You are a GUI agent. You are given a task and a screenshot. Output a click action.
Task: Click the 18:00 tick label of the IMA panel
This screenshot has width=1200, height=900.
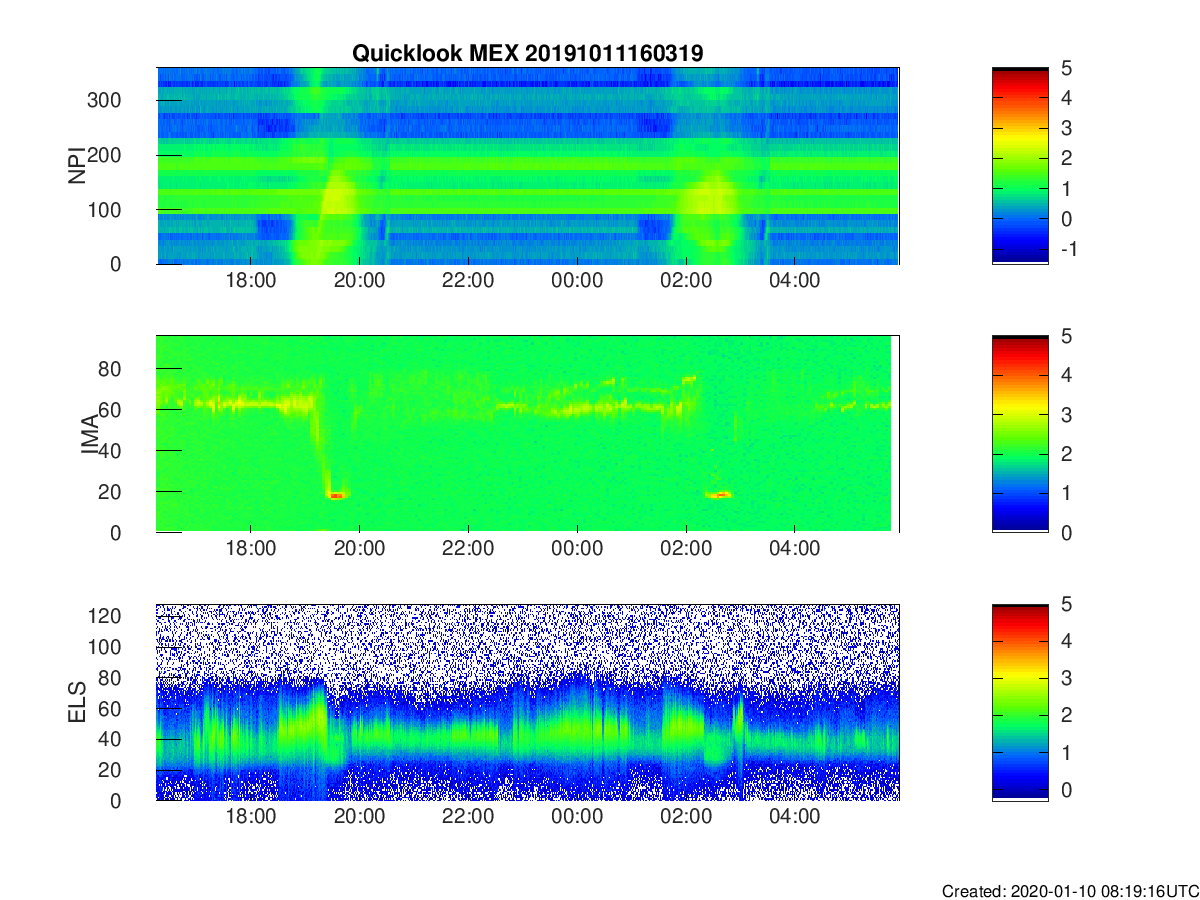[x=251, y=549]
